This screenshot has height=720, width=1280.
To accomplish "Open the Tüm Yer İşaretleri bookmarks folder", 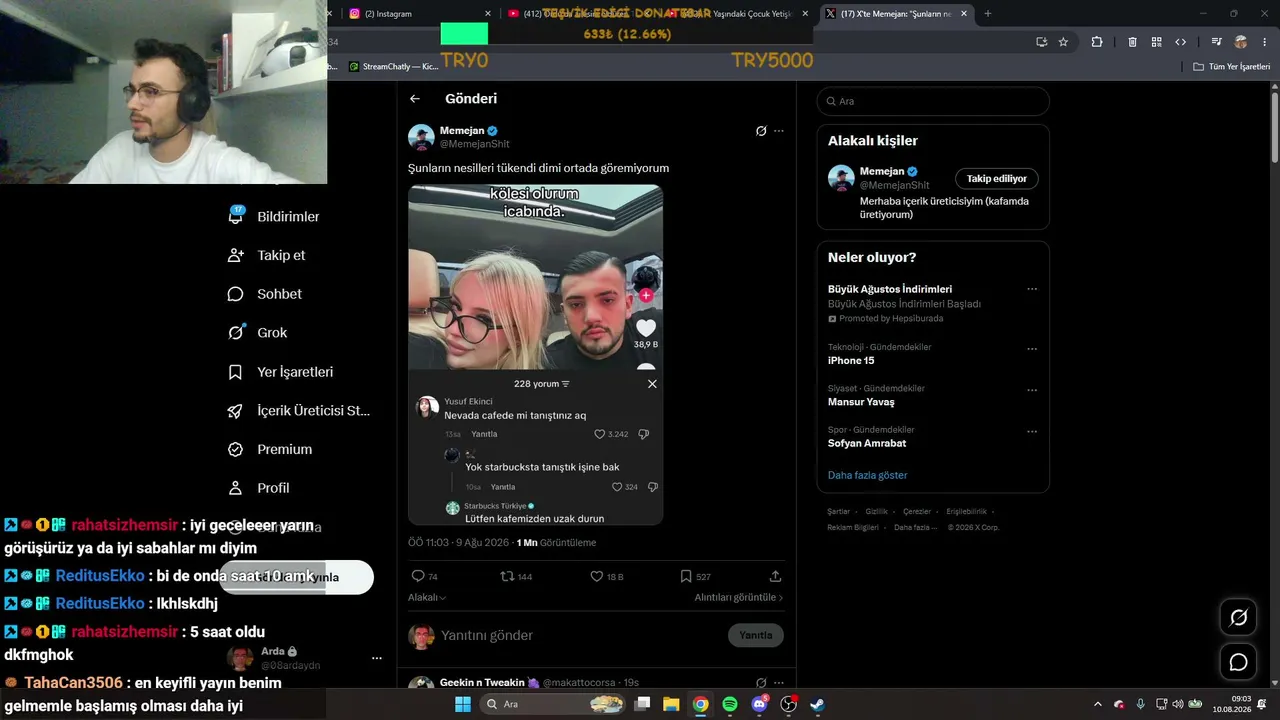I will 1231,67.
